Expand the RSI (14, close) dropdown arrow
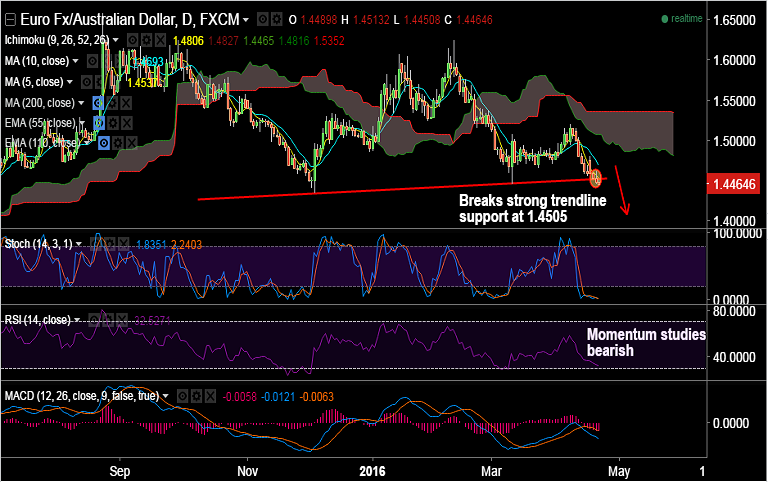768x484 pixels. coord(77,320)
